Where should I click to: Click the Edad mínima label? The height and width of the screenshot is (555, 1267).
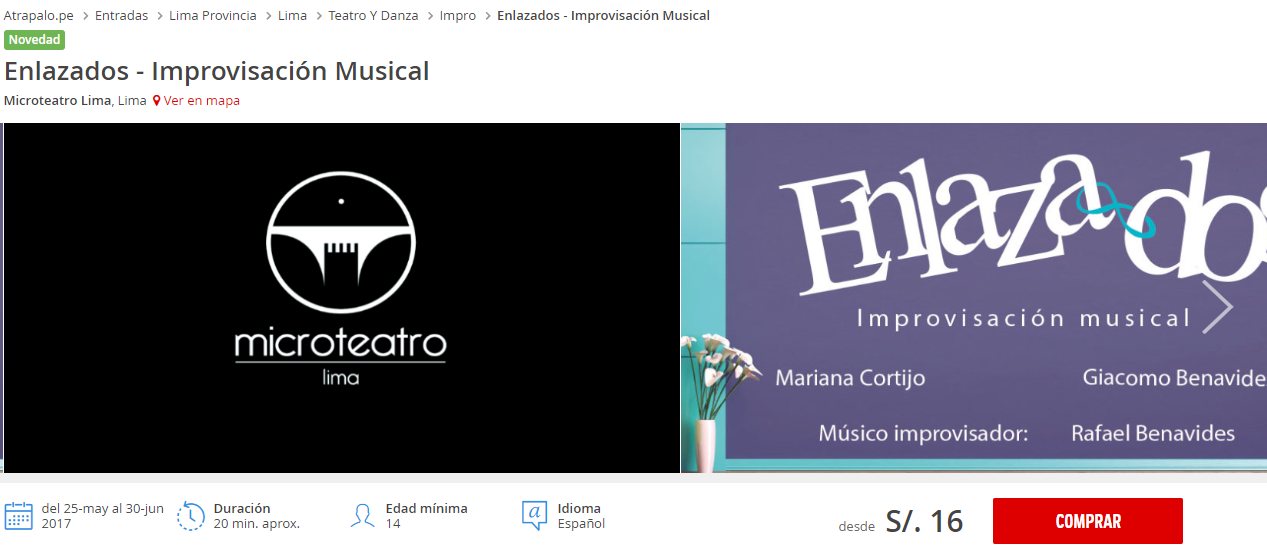(426, 508)
